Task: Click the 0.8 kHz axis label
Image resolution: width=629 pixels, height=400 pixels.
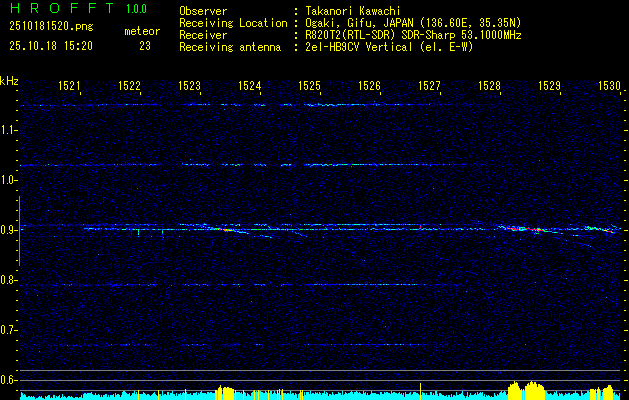Action: pos(7,280)
